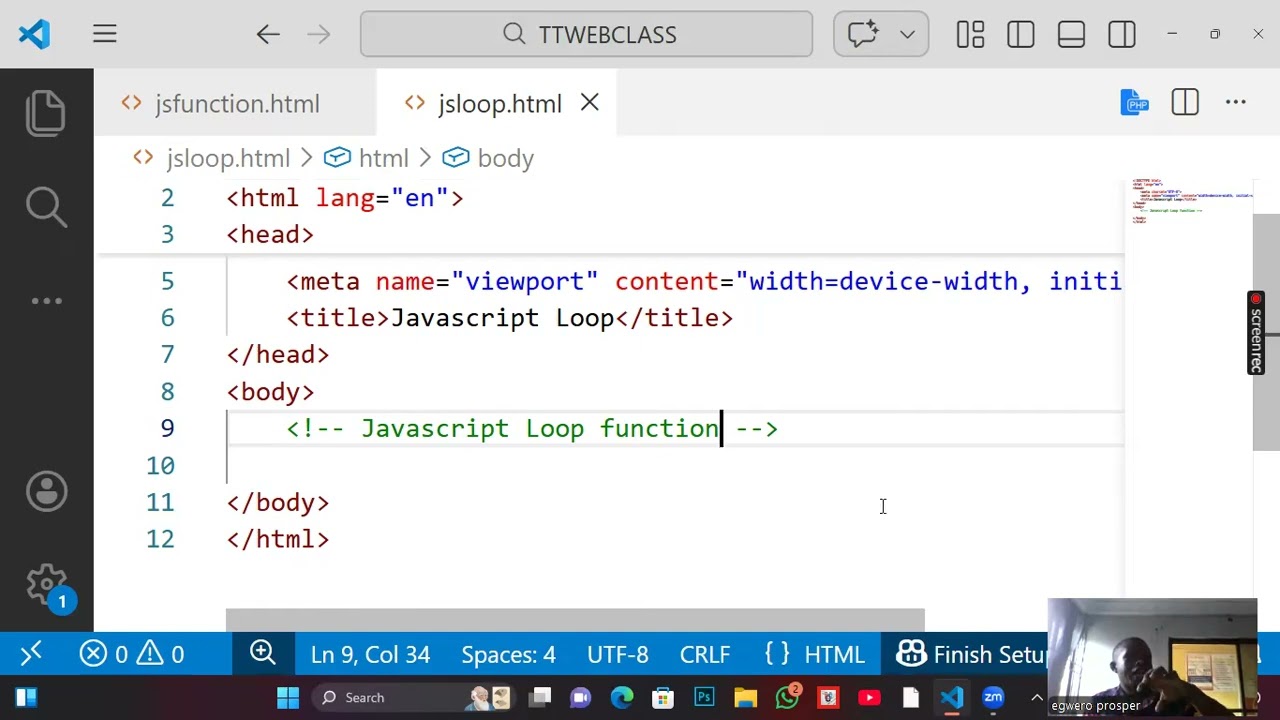Click the vertical scrollbar of the editor
Screen dimensions: 1280x720
pos(1266,332)
